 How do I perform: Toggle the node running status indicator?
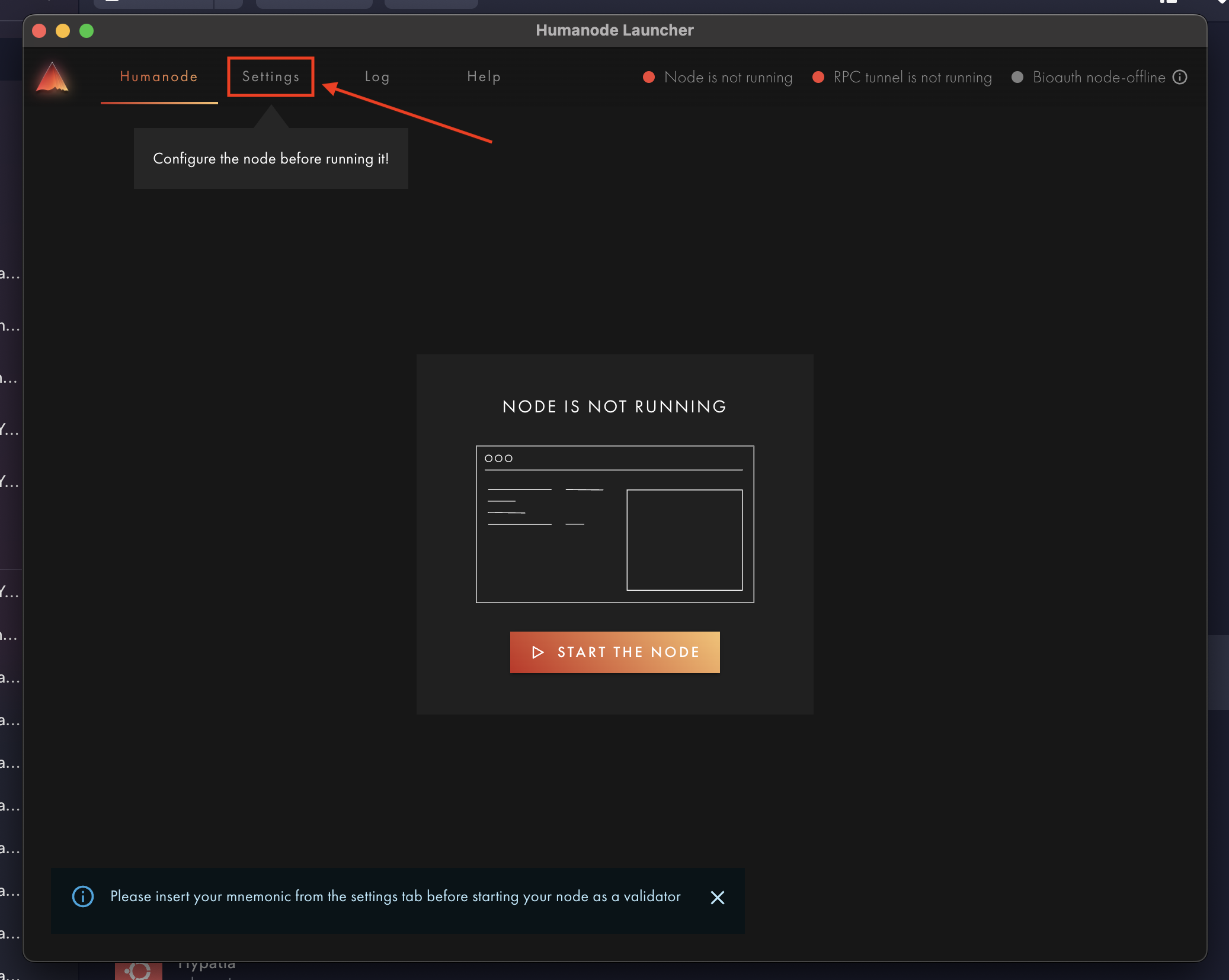(x=649, y=77)
